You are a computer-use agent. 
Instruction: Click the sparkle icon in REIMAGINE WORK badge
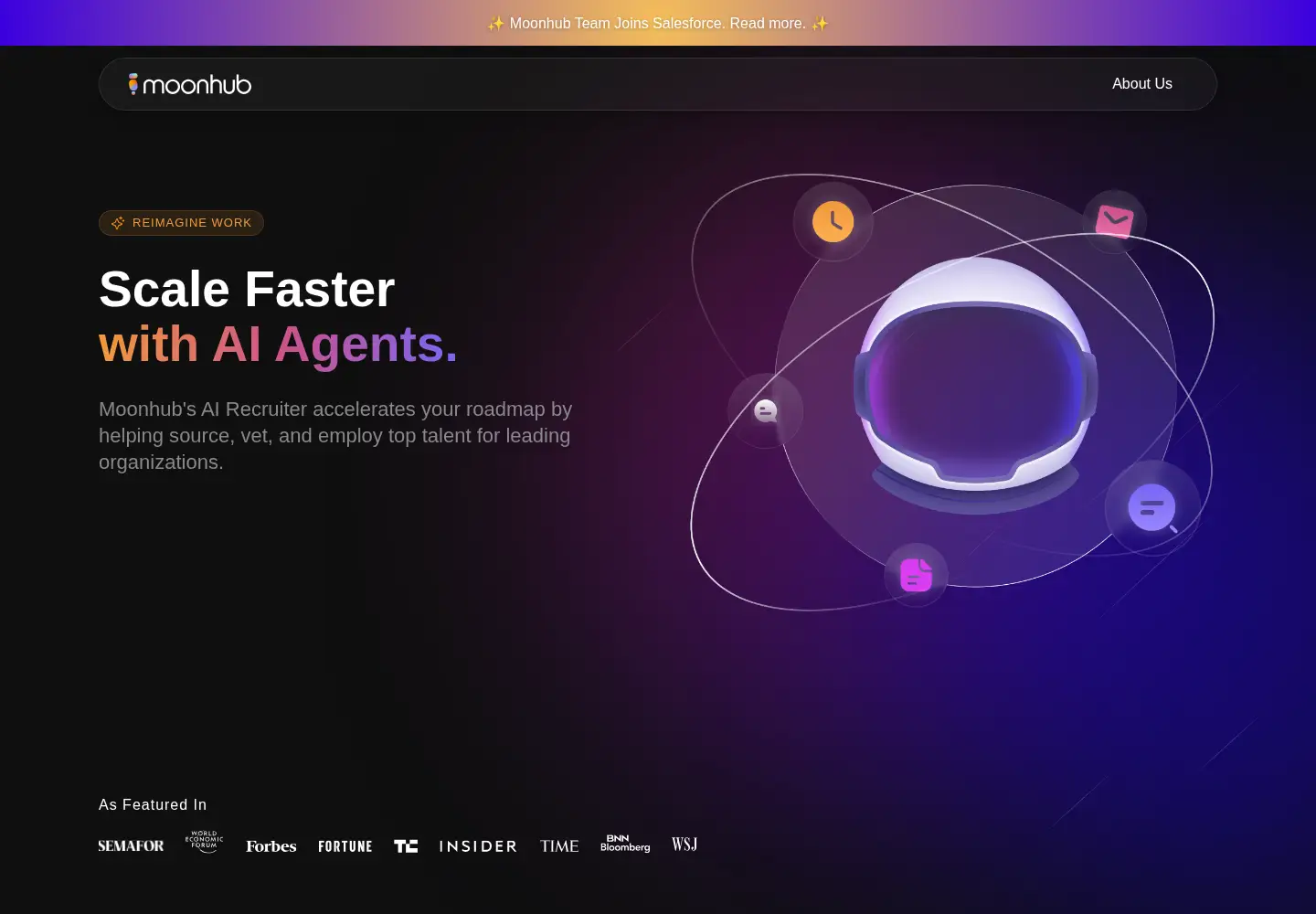click(118, 223)
